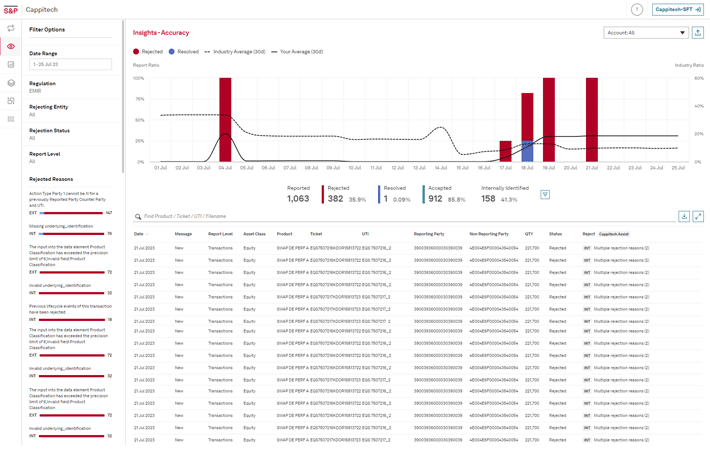The image size is (710, 450).
Task: Click the Cappitech-SFT sign-out button
Action: pos(677,10)
